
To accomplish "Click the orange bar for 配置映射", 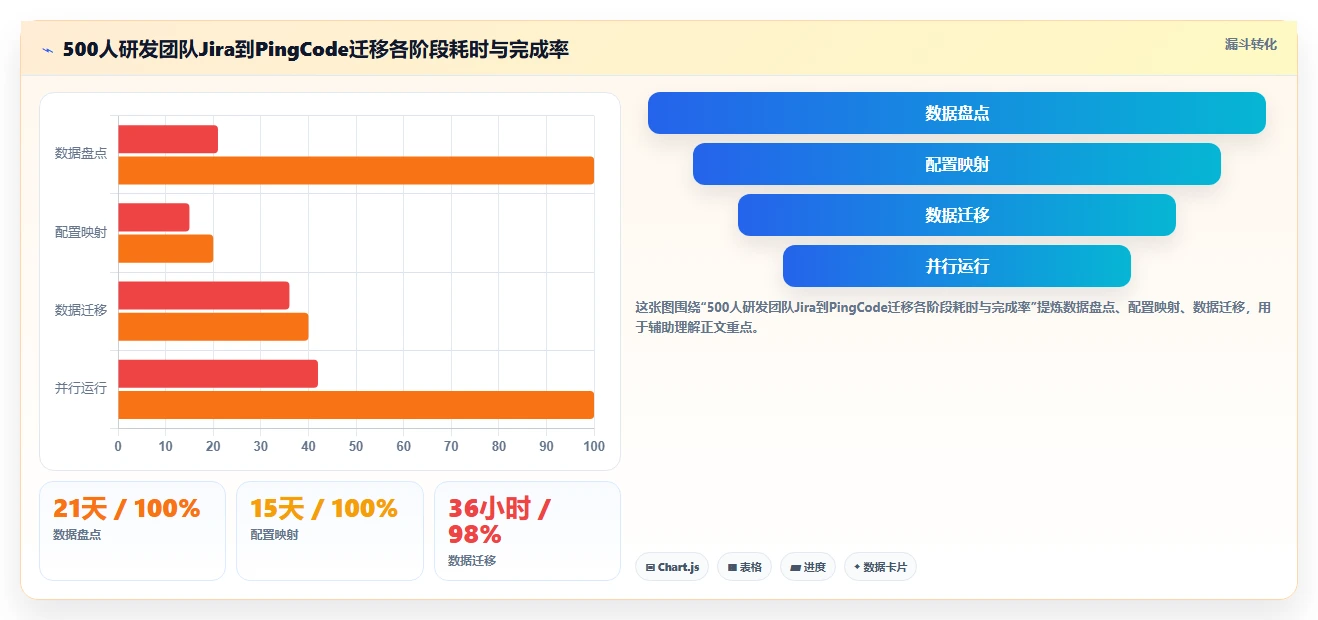I will click(x=166, y=248).
